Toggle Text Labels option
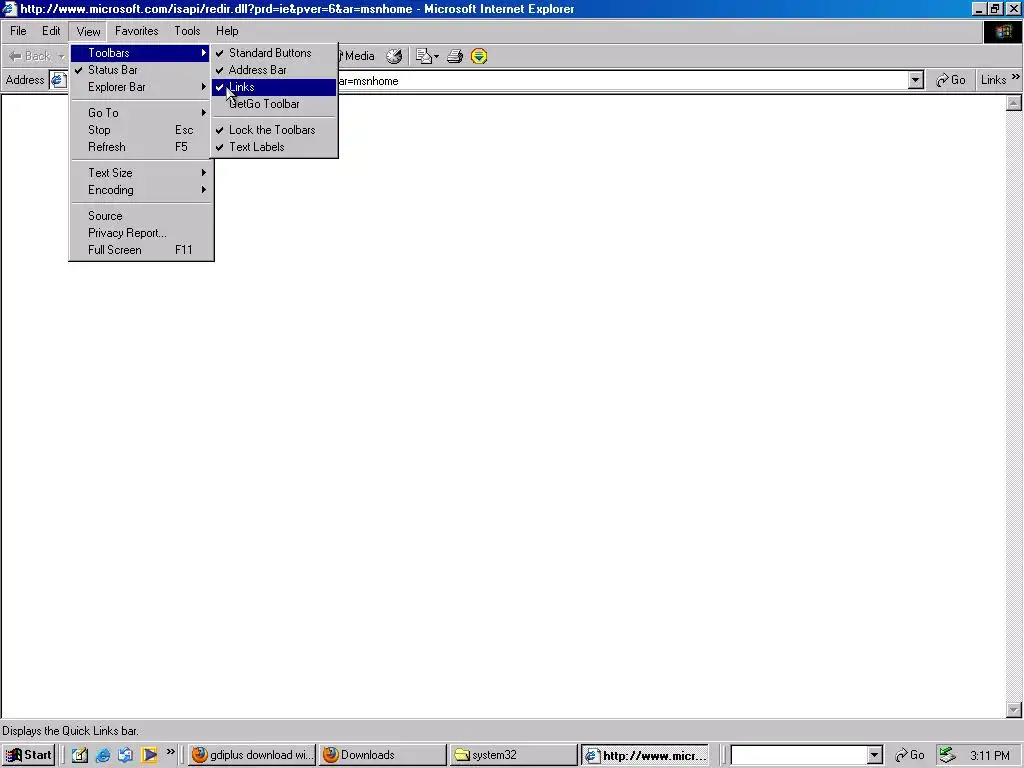 [x=274, y=147]
